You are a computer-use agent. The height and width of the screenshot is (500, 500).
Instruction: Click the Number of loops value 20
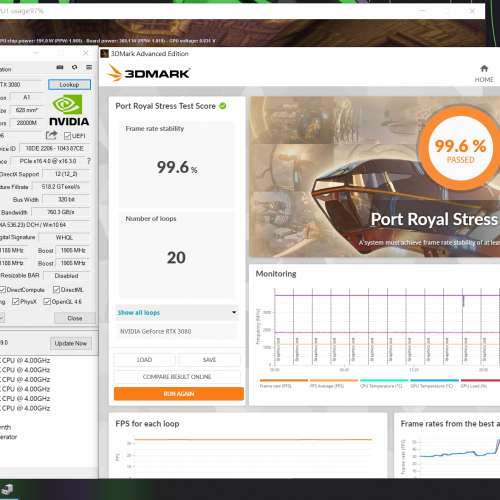point(176,257)
